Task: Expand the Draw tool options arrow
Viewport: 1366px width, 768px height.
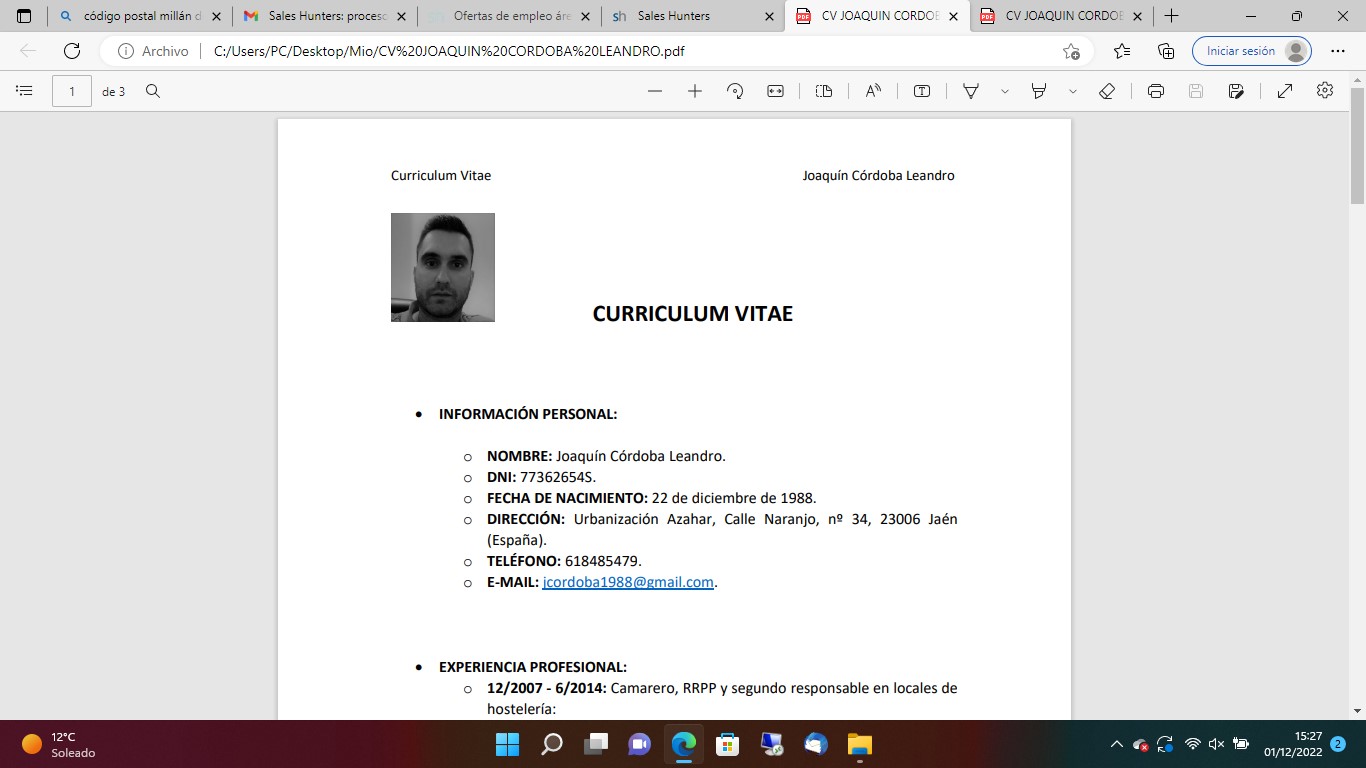Action: pos(1005,91)
